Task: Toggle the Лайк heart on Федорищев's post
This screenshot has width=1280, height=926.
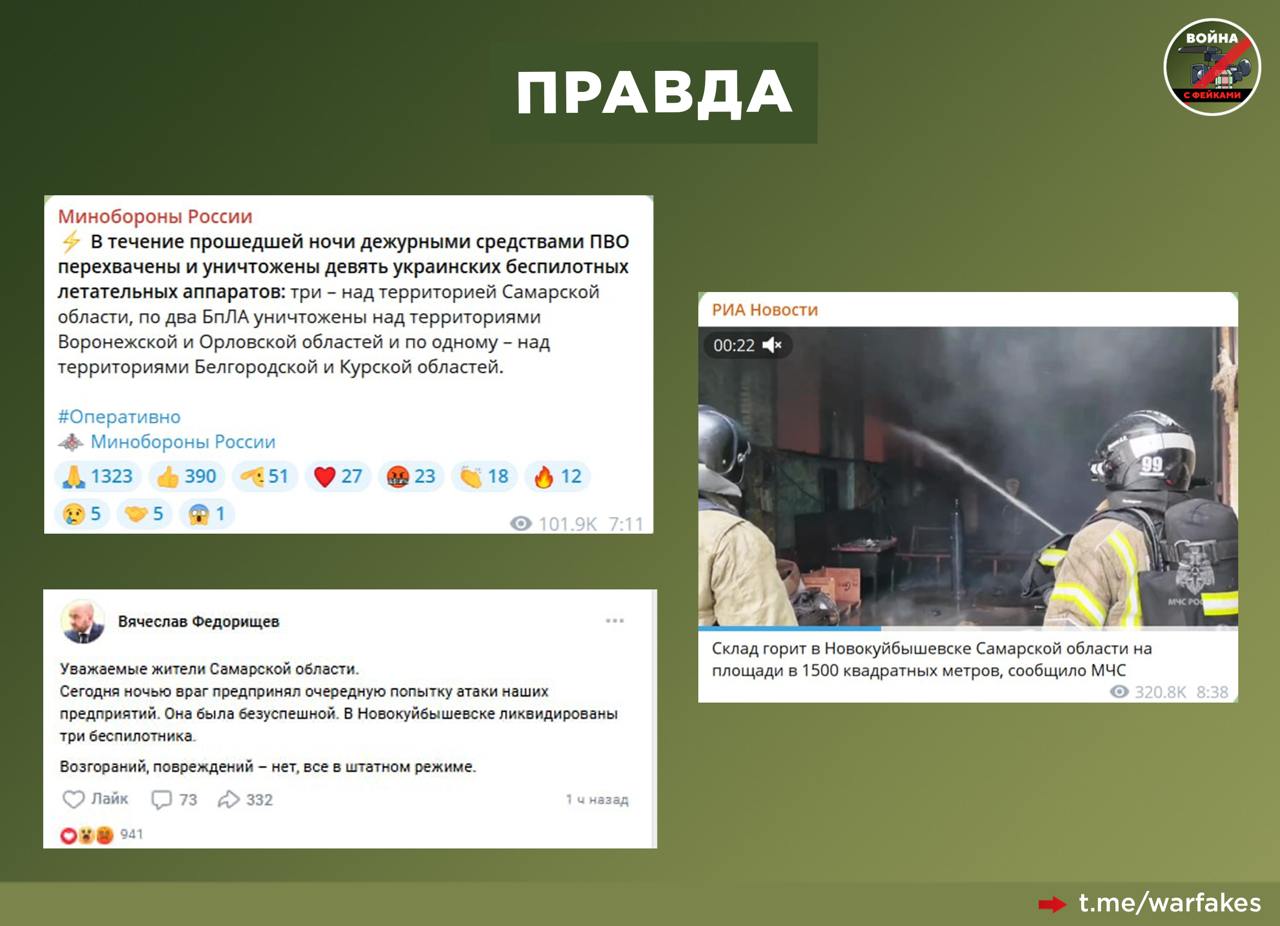Action: pos(95,799)
